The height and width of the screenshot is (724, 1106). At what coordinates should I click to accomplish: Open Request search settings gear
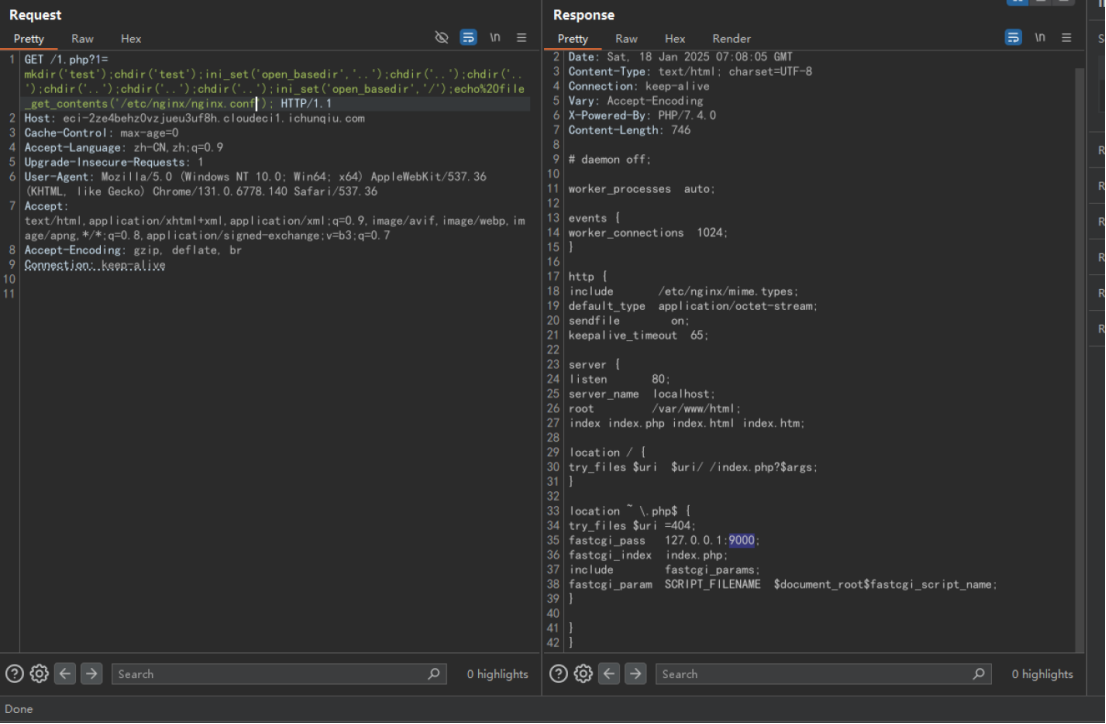click(40, 674)
